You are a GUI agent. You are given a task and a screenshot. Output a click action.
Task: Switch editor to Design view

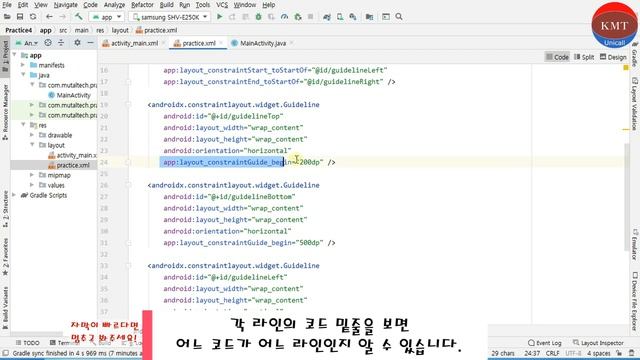click(x=613, y=57)
